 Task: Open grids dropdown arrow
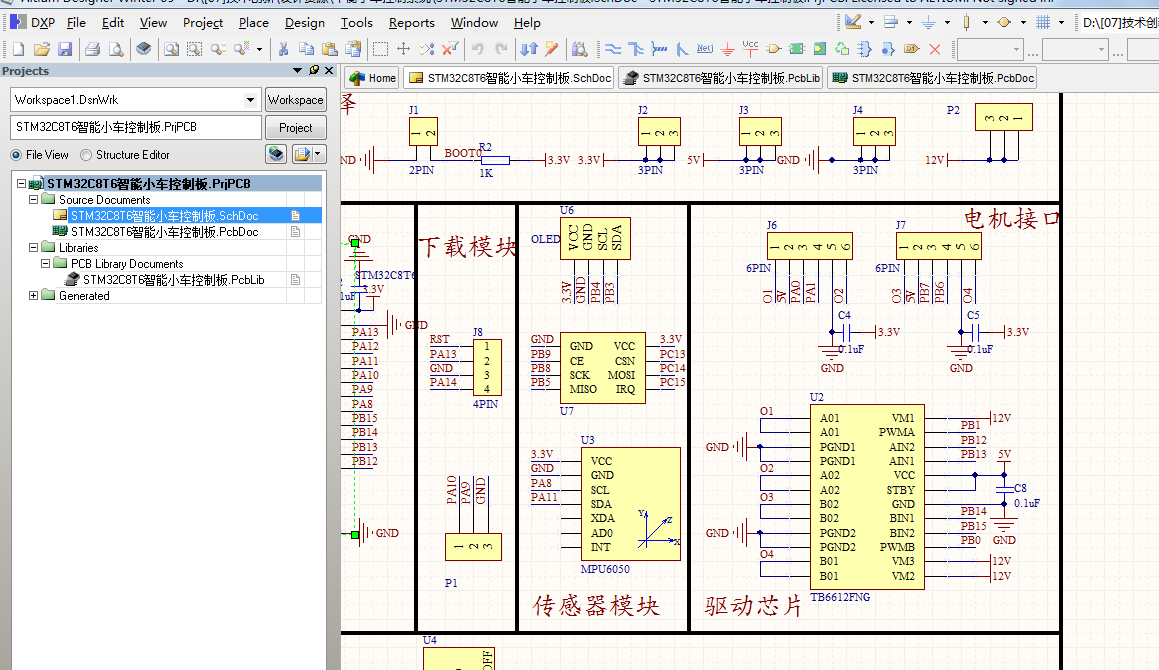(1061, 23)
